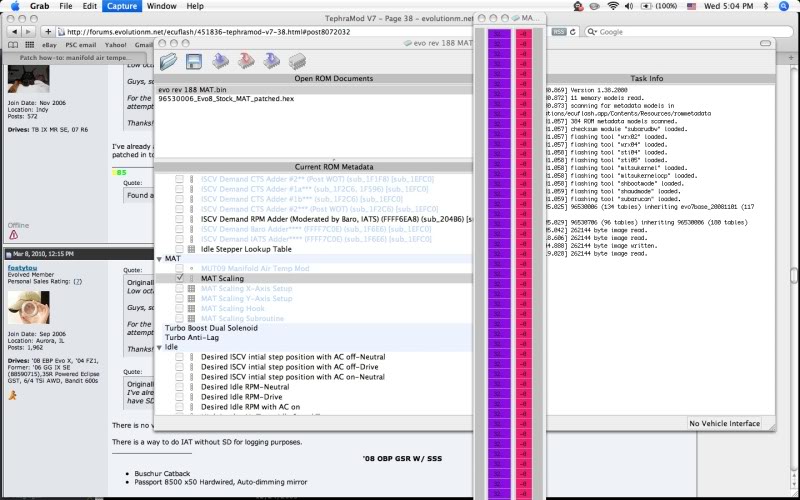
Task: Click the table icon beside Idle Stepper Lookup Table
Action: pyautogui.click(x=191, y=249)
